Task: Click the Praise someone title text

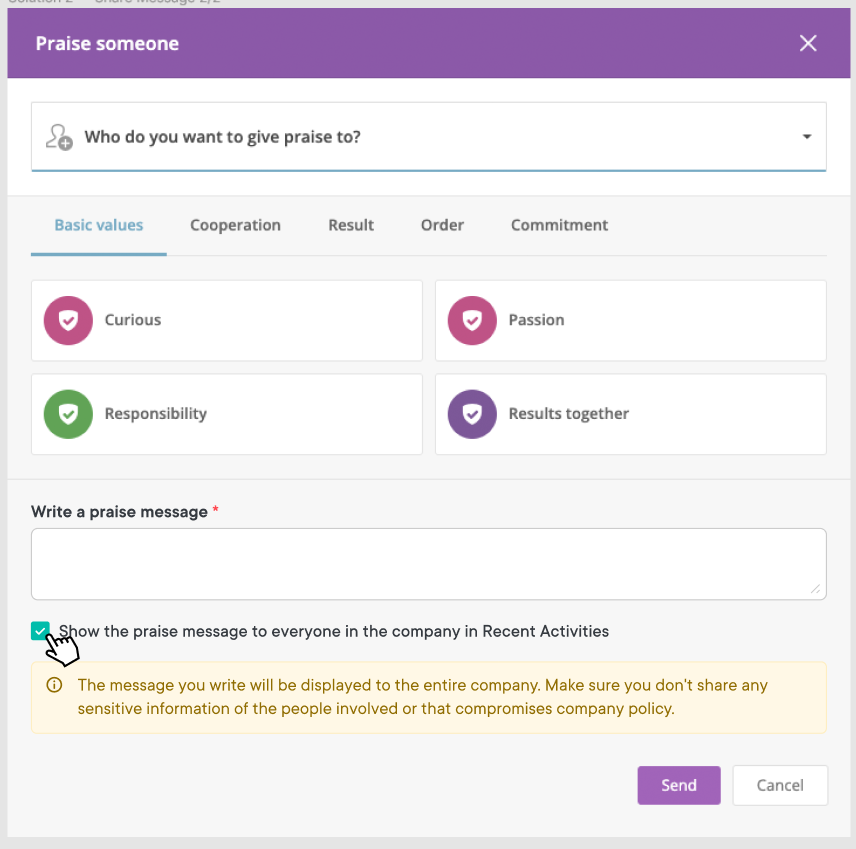Action: point(107,43)
